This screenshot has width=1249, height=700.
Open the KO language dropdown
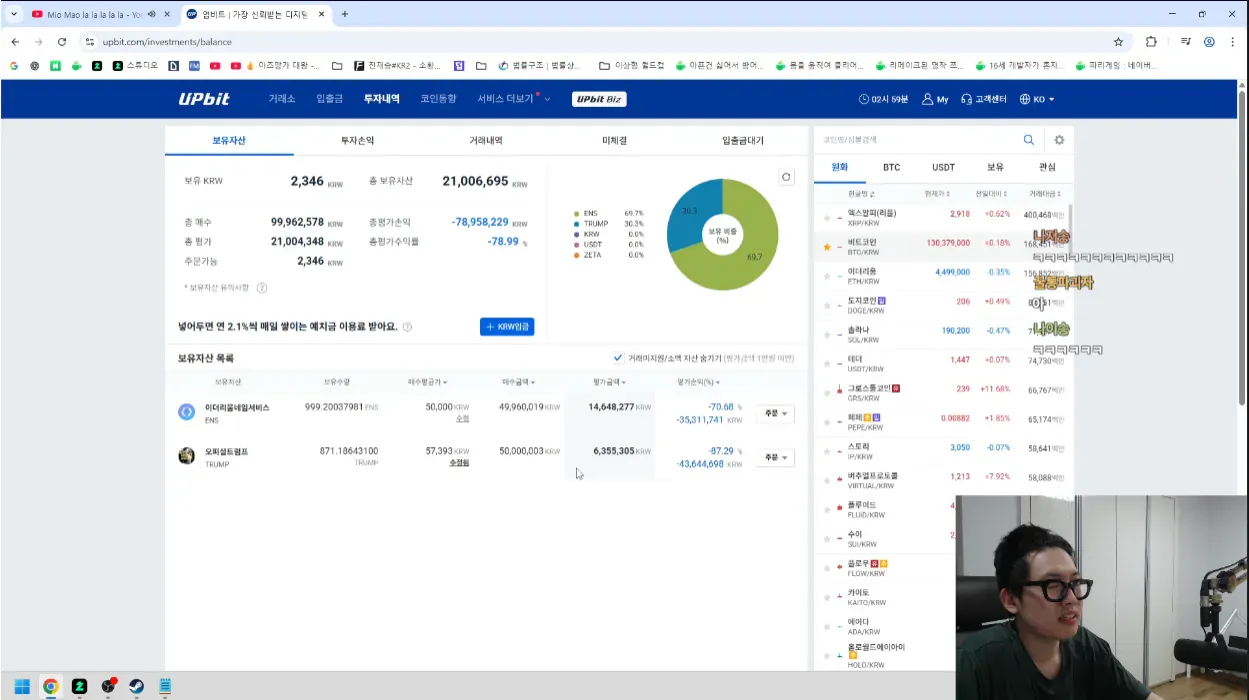point(1037,99)
